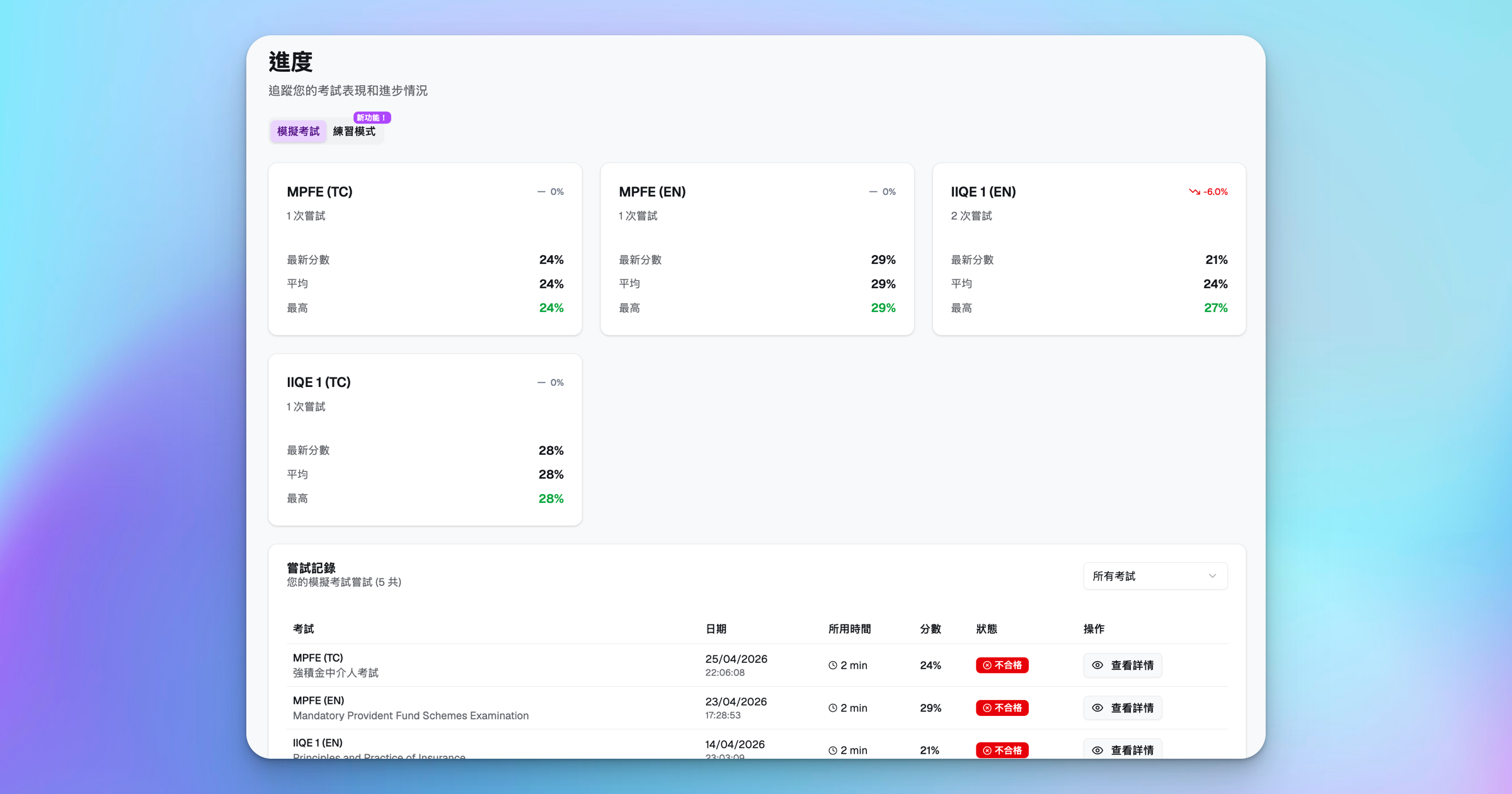Switch to the 練習模式 tab
This screenshot has height=794, width=1512.
coord(354,131)
